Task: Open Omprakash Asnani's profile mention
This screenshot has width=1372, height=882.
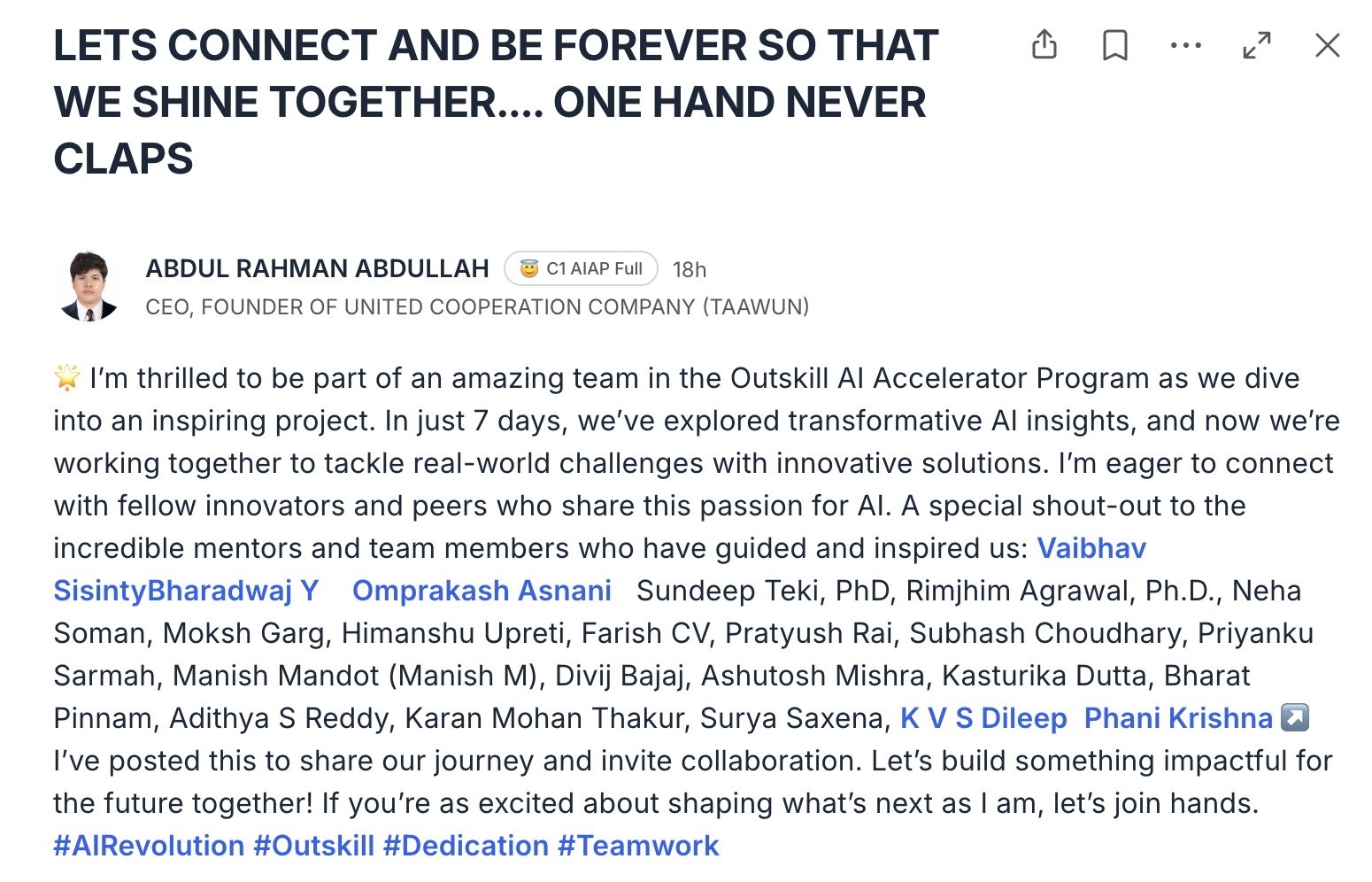Action: [x=482, y=591]
